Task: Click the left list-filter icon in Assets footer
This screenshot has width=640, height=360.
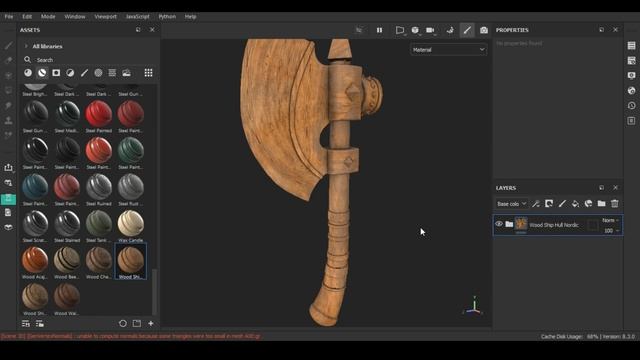Action: tap(26, 324)
